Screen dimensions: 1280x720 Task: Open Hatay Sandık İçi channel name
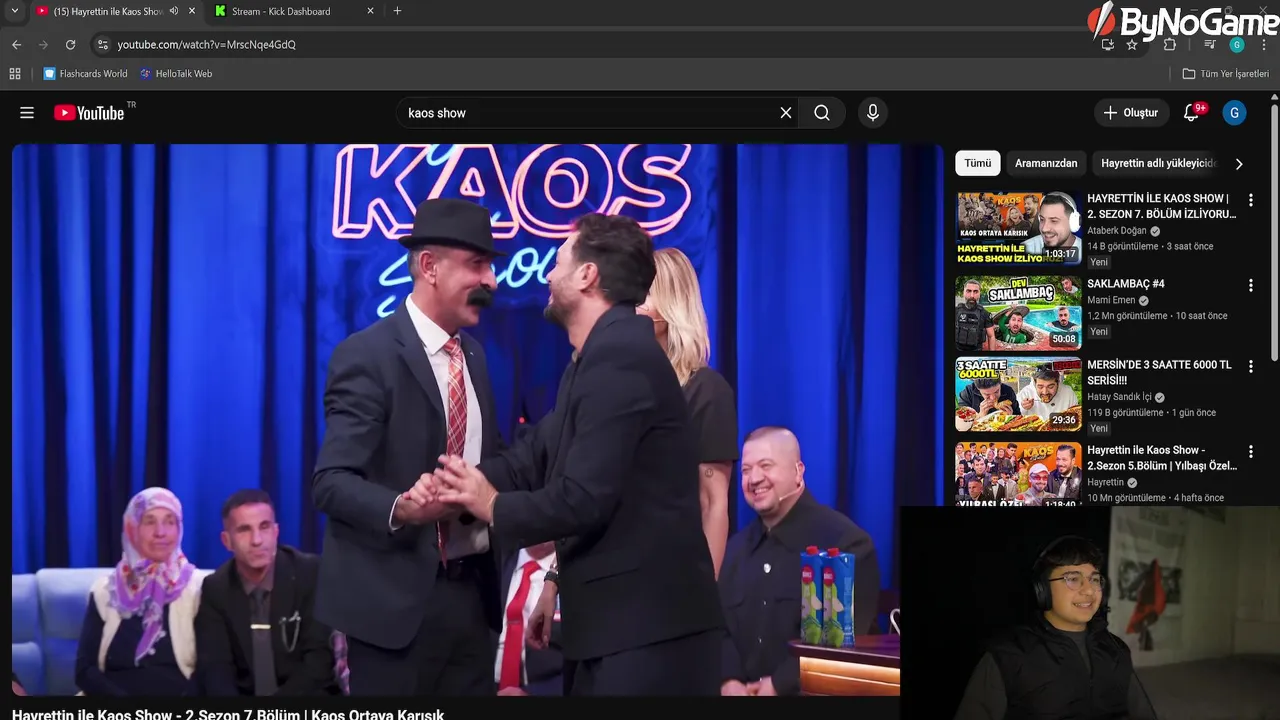[1119, 397]
